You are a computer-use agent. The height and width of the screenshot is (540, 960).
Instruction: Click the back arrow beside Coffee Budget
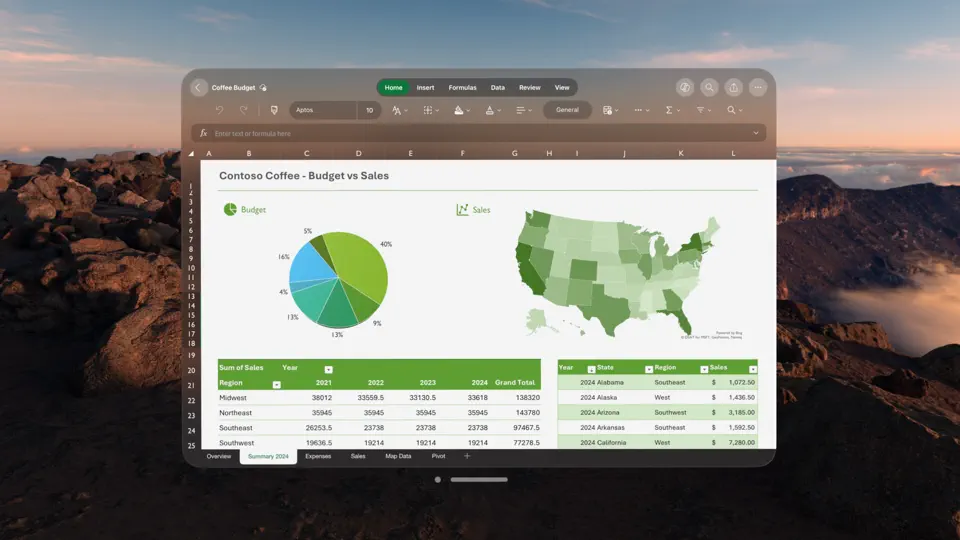198,88
